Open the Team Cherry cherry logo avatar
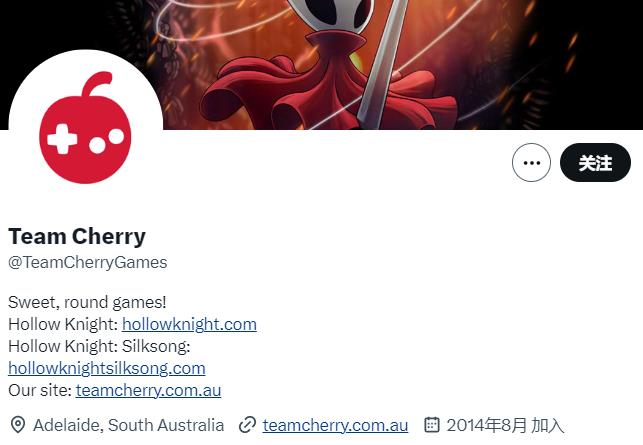Image resolution: width=643 pixels, height=445 pixels. [86, 127]
